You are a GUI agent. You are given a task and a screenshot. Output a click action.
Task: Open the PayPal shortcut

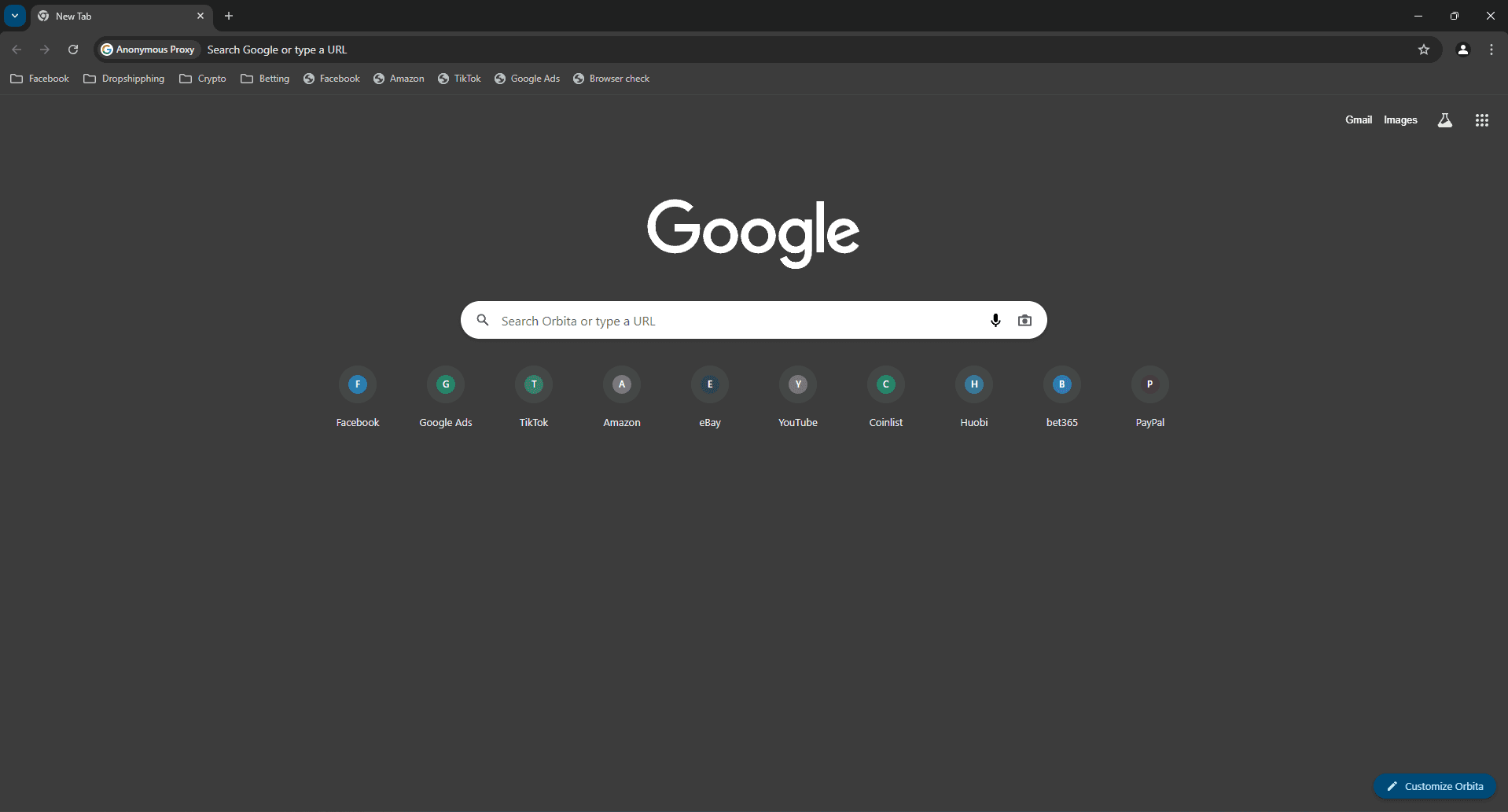(1149, 384)
